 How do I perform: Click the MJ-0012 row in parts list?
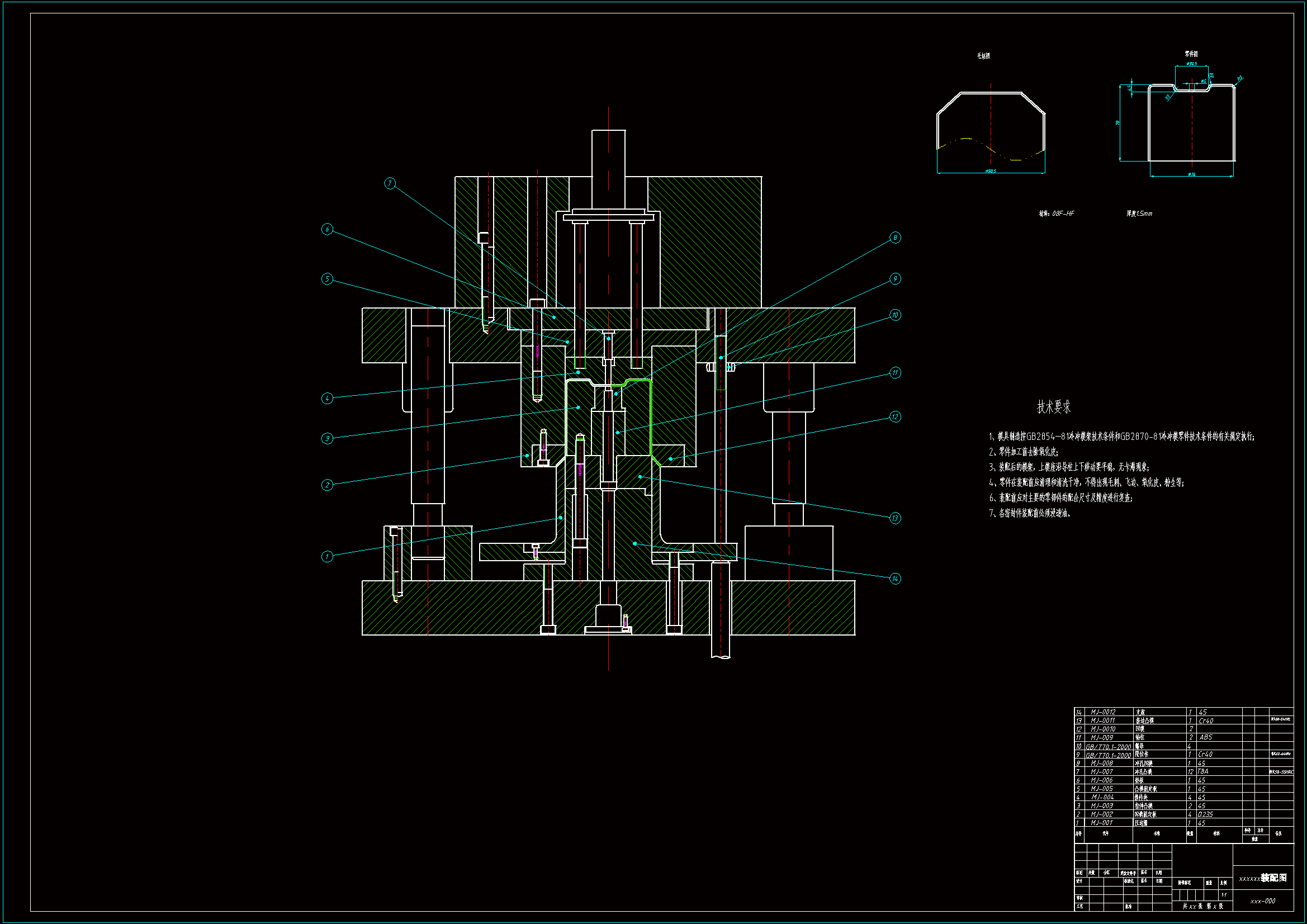(x=1102, y=712)
